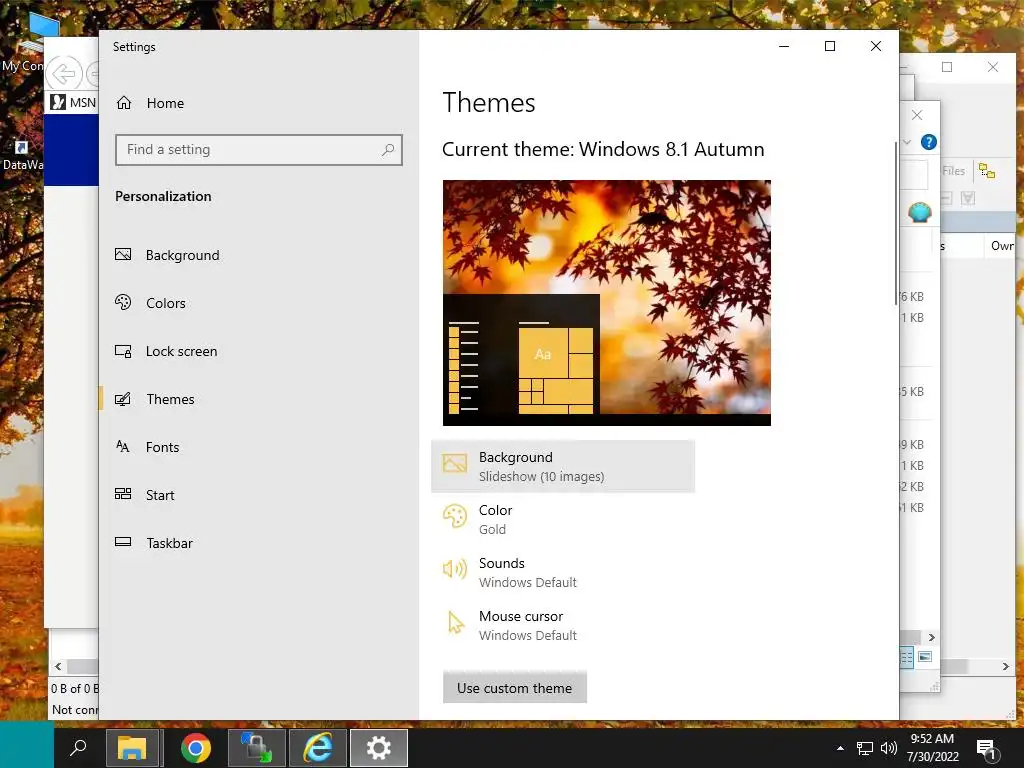Click the left scroll arrow in background window
This screenshot has width=1024, height=768.
[58, 666]
